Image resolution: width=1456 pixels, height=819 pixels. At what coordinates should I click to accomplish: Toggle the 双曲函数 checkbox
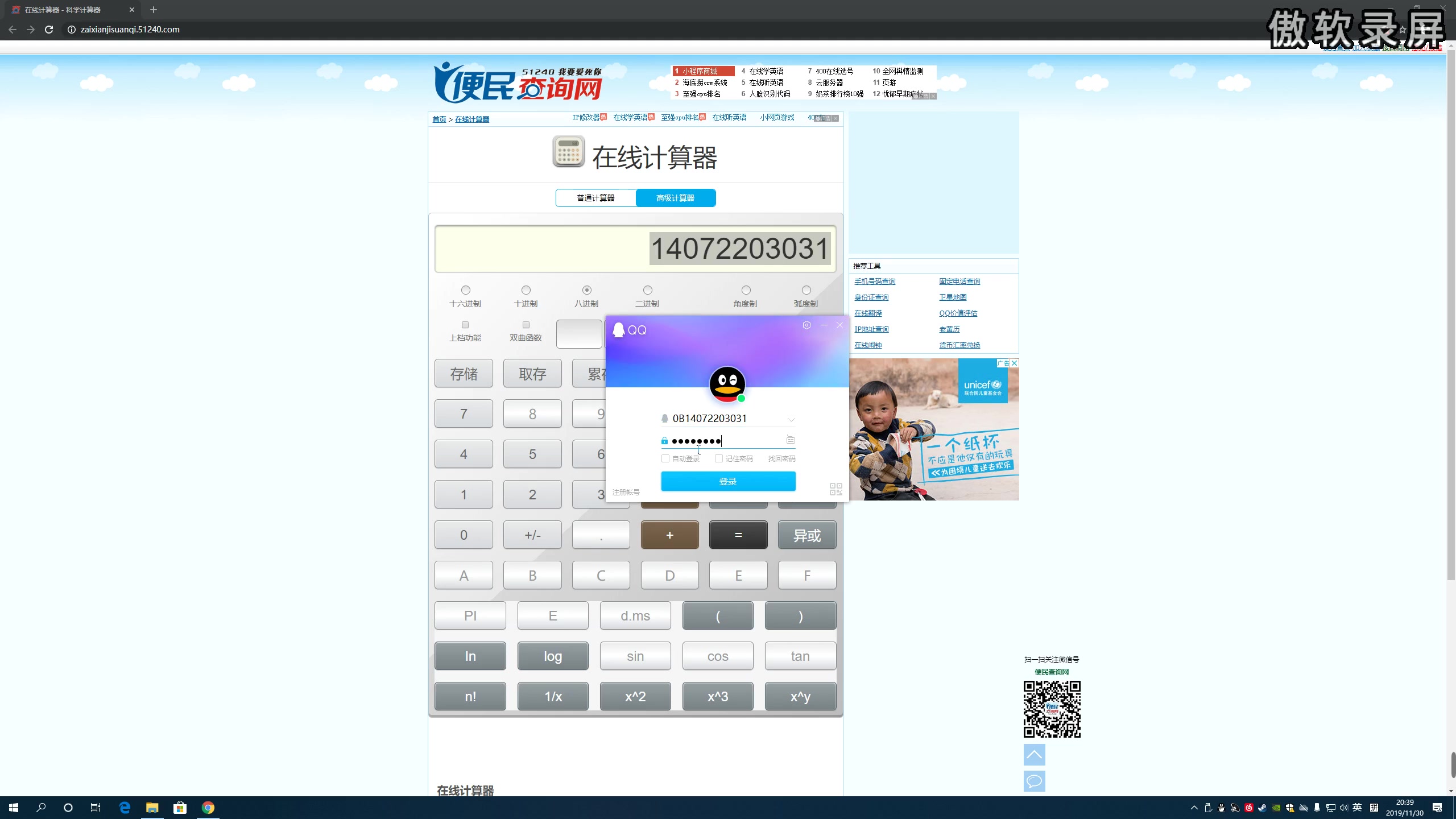pyautogui.click(x=526, y=325)
